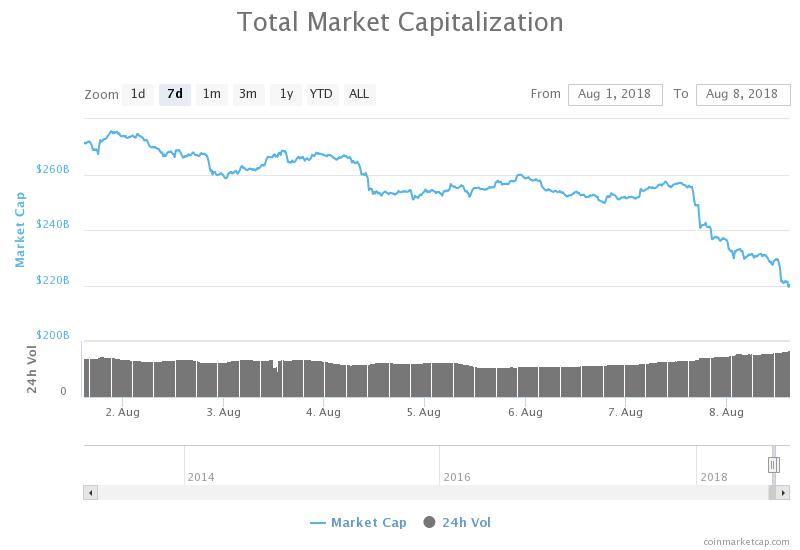
Task: Click the gray circle icon for 24h Vol legend
Action: [x=430, y=522]
